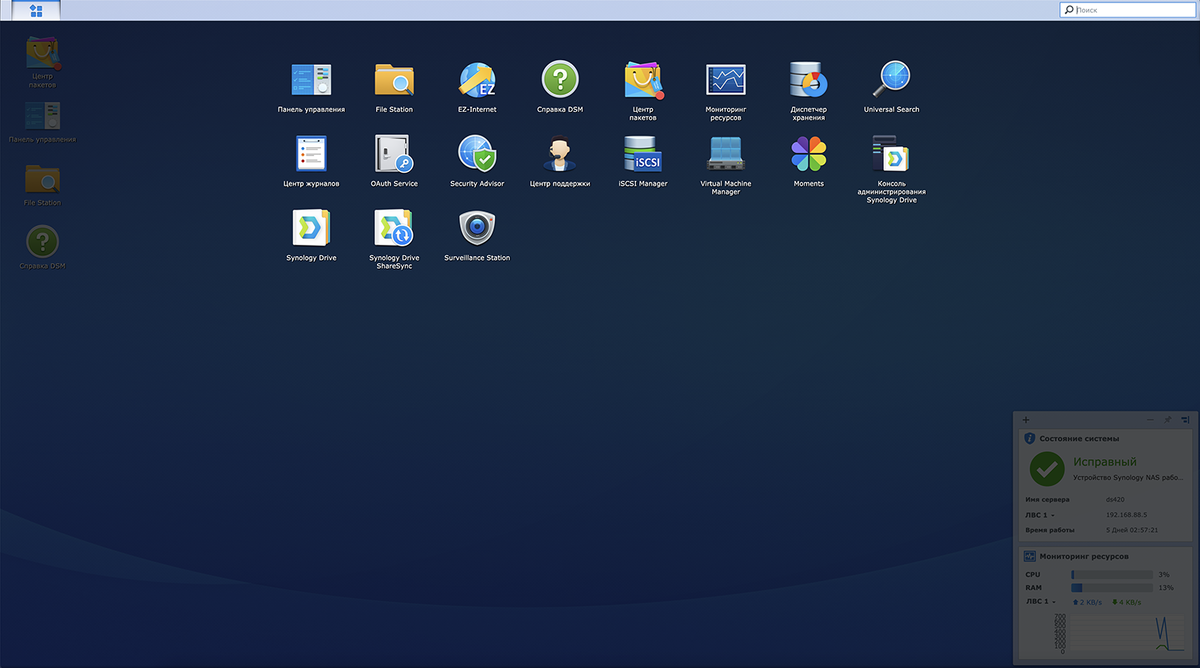Click the Main Menu button in taskbar
This screenshot has height=668, width=1200.
pyautogui.click(x=36, y=10)
